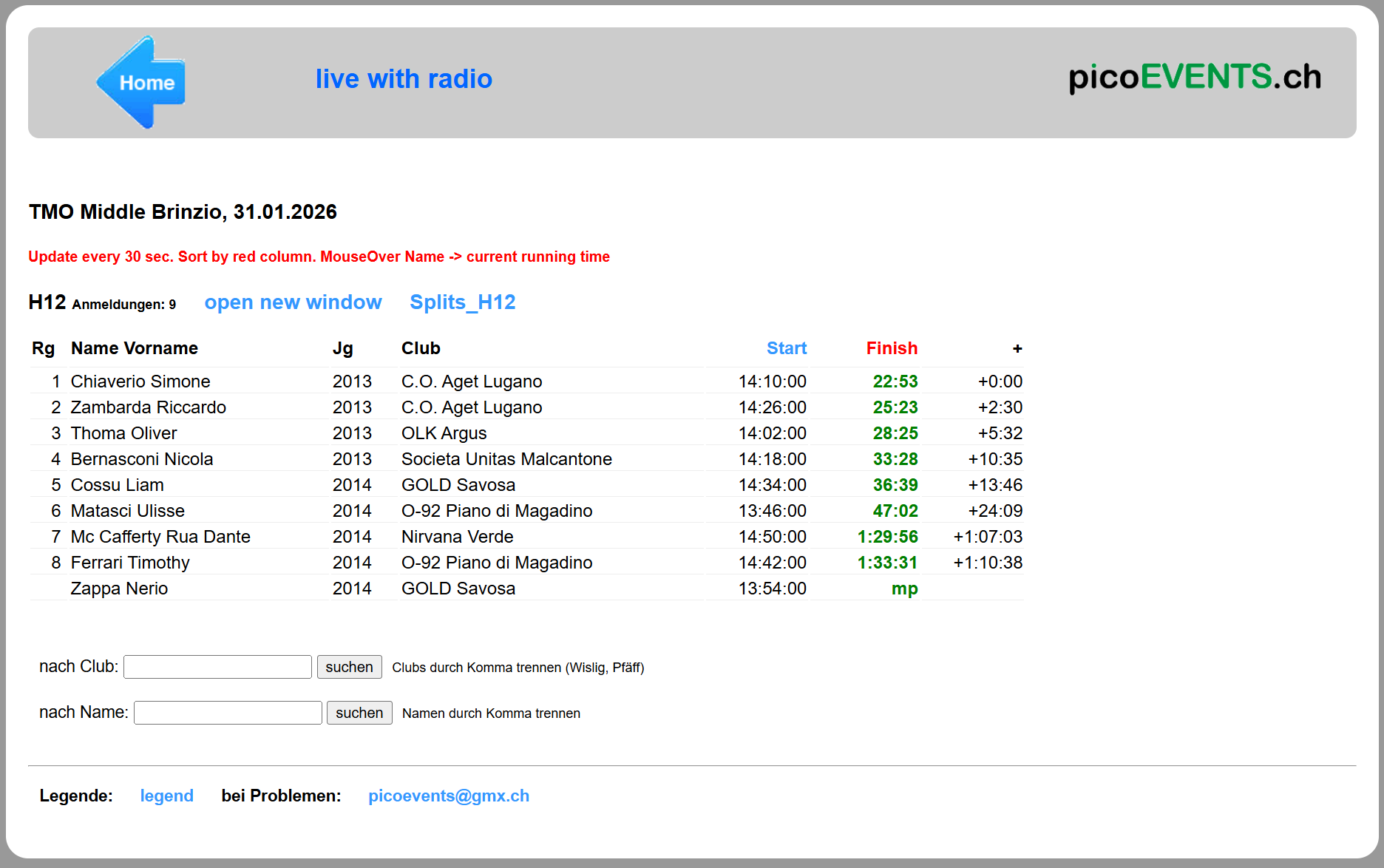The width and height of the screenshot is (1384, 868).
Task: Focus the nach Club input field
Action: tap(217, 667)
